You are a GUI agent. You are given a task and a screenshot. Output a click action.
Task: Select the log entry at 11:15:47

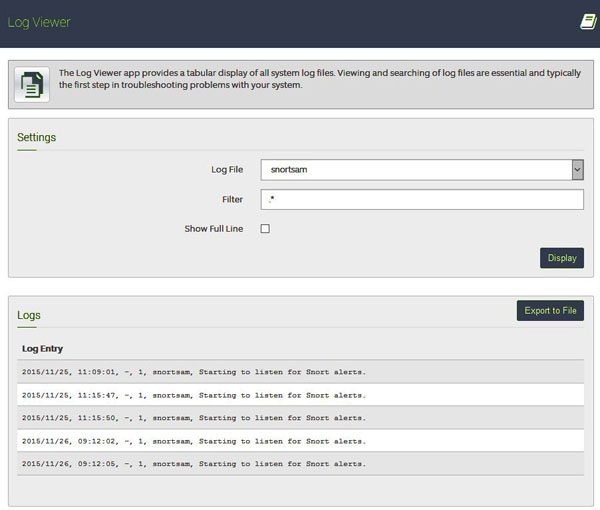(x=300, y=395)
